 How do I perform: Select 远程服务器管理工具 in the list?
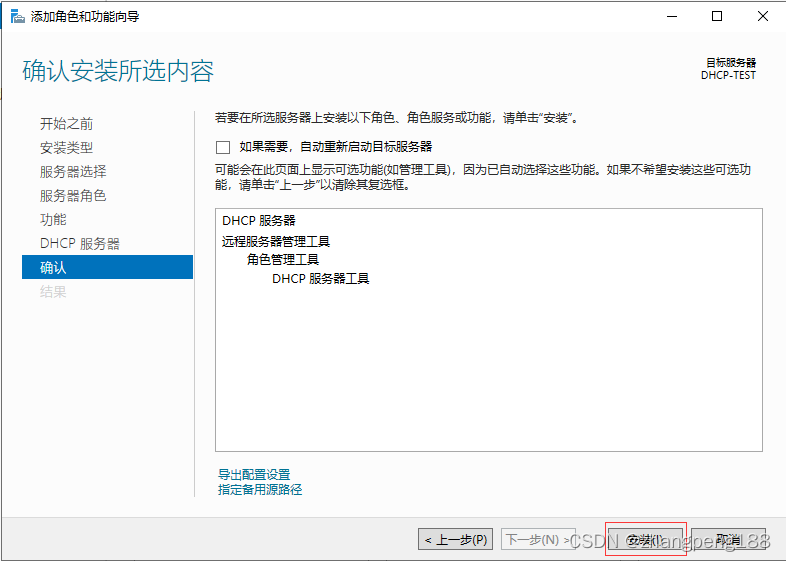pyautogui.click(x=276, y=242)
